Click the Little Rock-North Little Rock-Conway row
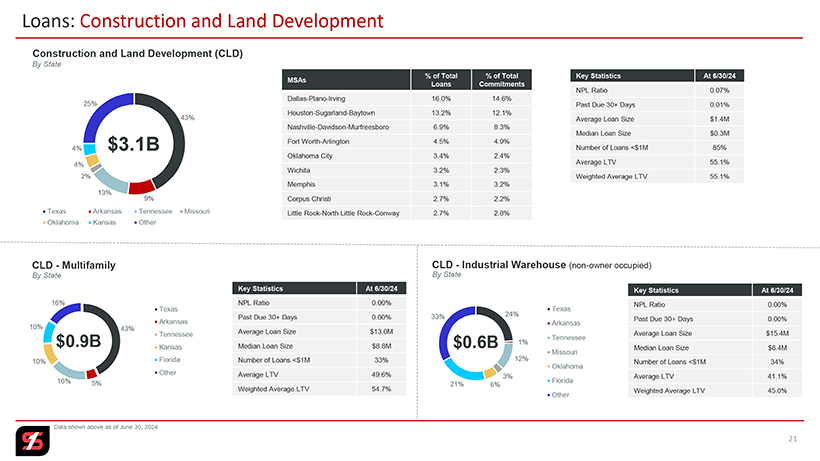820x461 pixels. [408, 214]
